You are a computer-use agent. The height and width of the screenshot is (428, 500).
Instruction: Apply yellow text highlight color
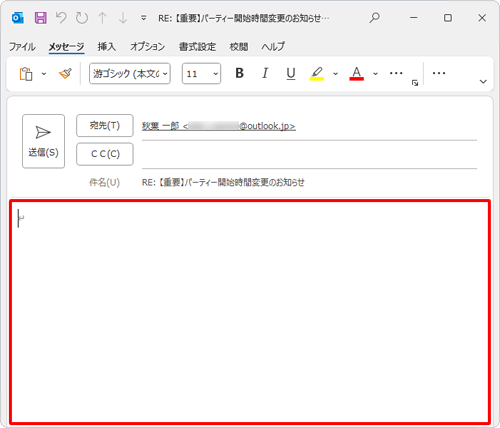pos(317,73)
